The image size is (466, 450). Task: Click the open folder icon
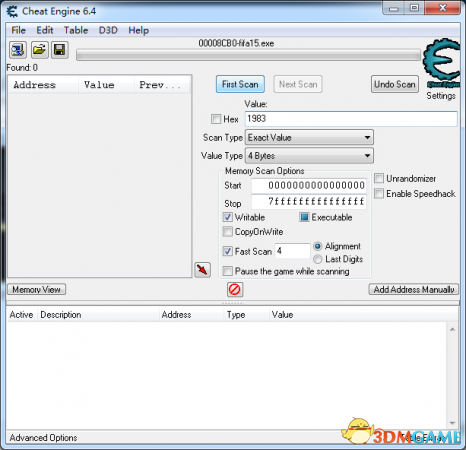point(40,50)
